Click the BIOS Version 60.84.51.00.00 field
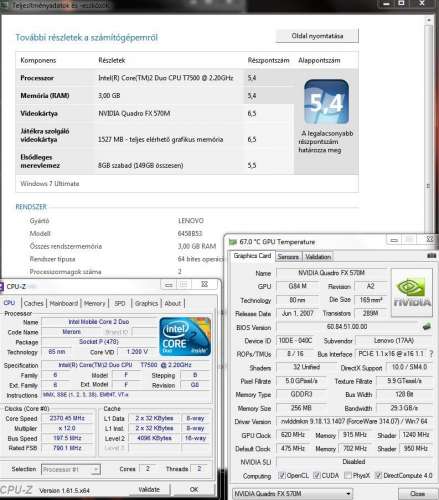This screenshot has height=500, width=439. tap(347, 327)
